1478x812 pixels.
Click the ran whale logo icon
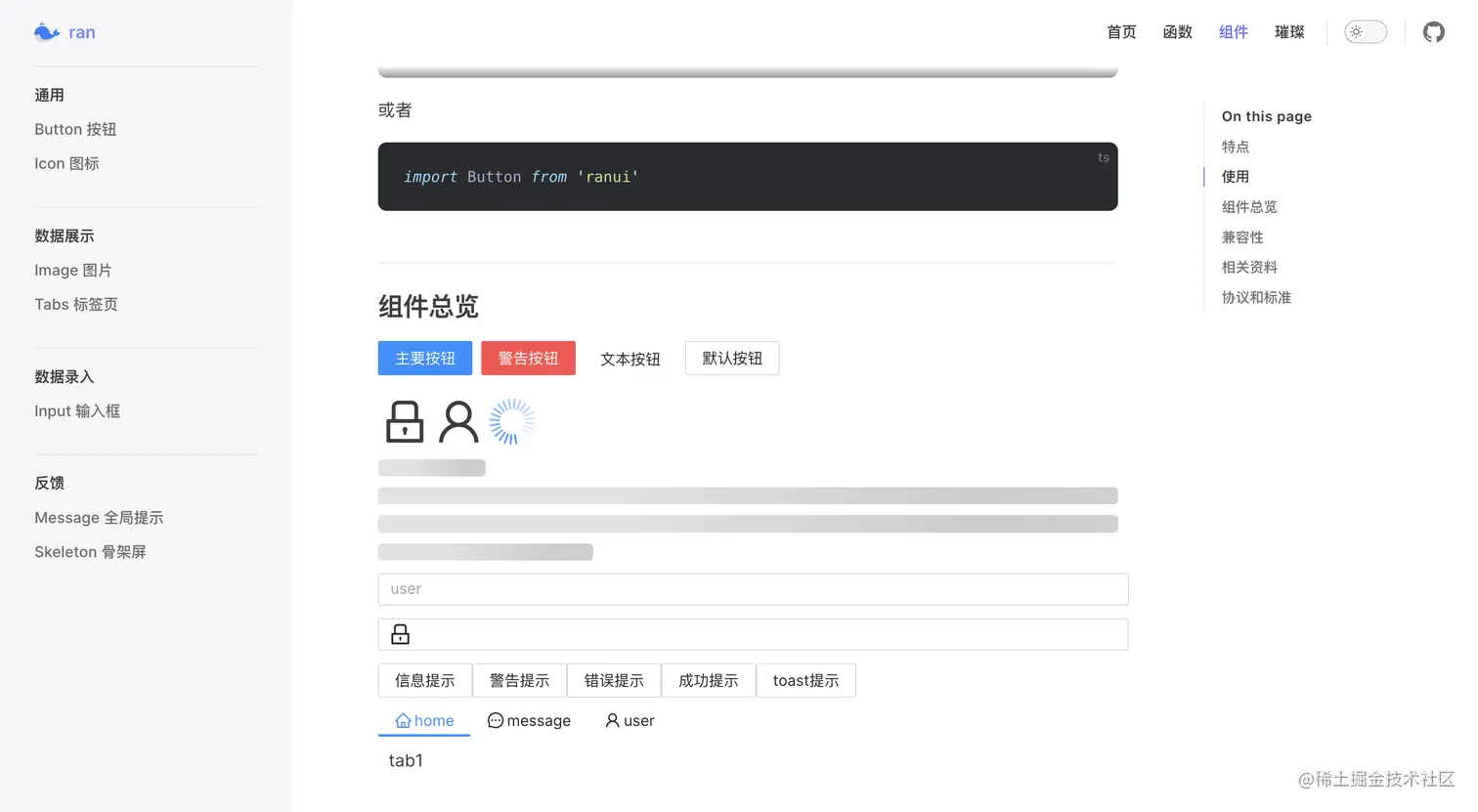(x=47, y=32)
